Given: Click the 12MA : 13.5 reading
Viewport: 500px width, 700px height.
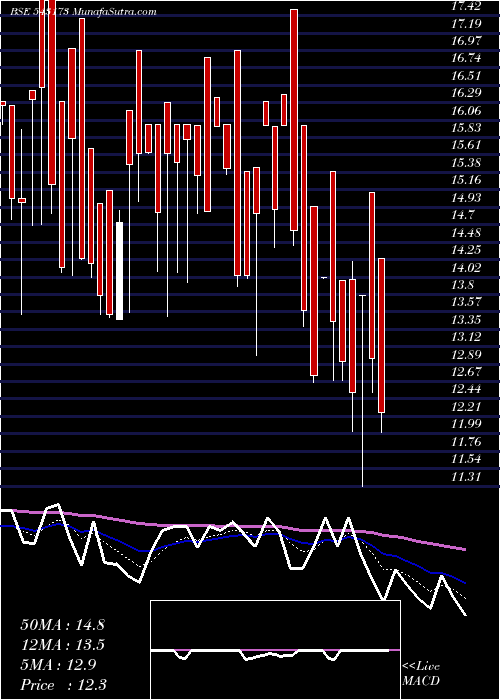Looking at the screenshot, I should (x=62, y=645).
